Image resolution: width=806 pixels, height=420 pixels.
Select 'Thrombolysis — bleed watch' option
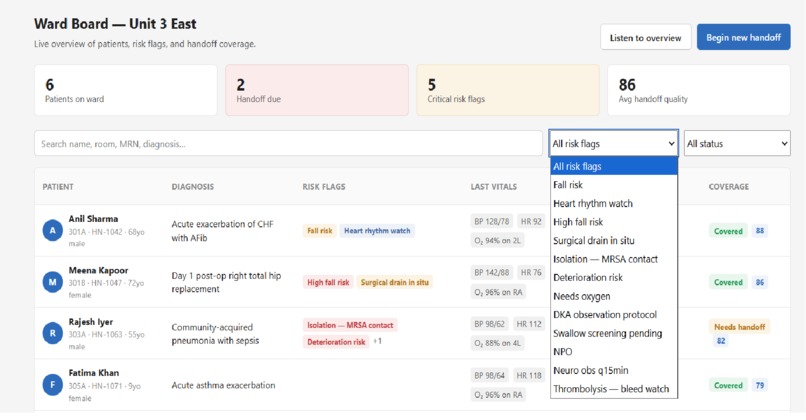[614, 388]
